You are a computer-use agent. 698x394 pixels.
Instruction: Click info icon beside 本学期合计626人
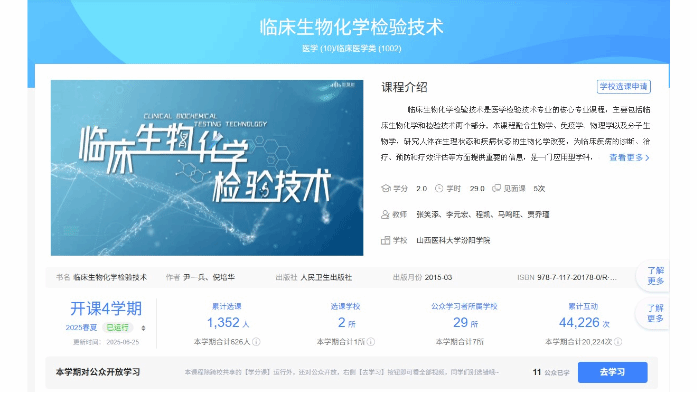point(256,341)
